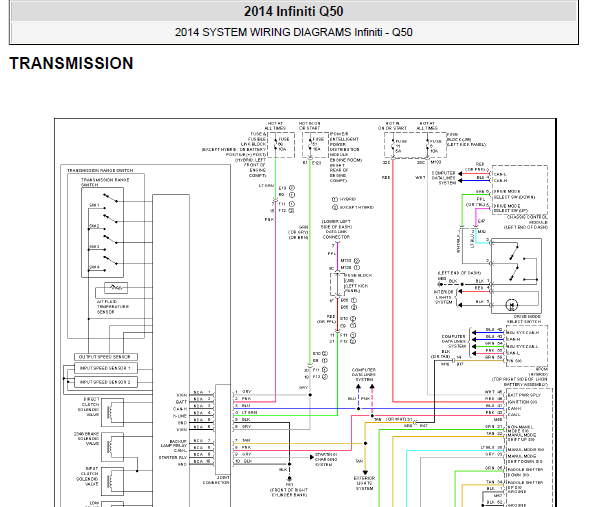Click the 'STARTER RLY' label
Image resolution: width=600 pixels, height=507 pixels.
(173, 457)
